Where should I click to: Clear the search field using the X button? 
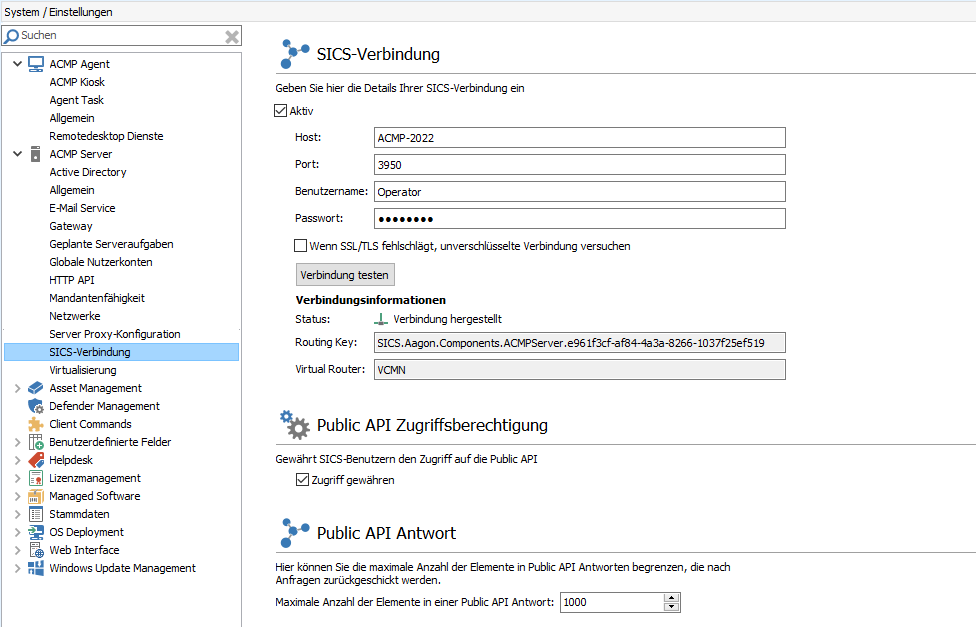pos(231,35)
